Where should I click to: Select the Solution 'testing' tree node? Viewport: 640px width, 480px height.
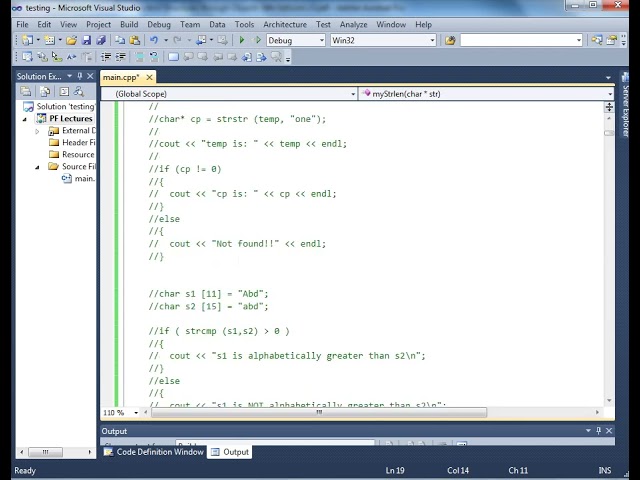click(x=59, y=107)
